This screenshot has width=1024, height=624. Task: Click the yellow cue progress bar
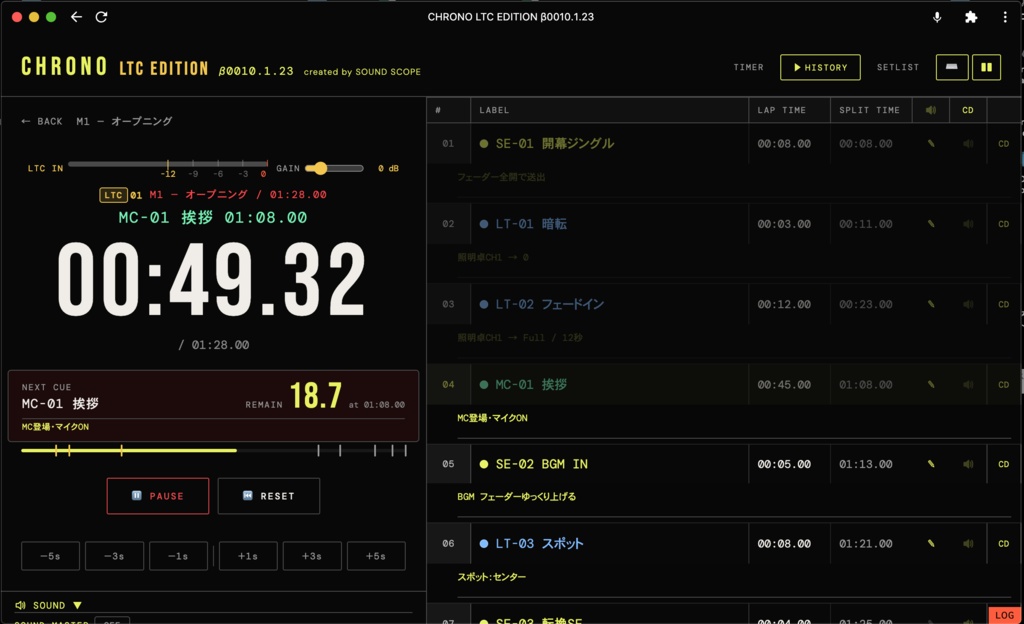tap(214, 450)
